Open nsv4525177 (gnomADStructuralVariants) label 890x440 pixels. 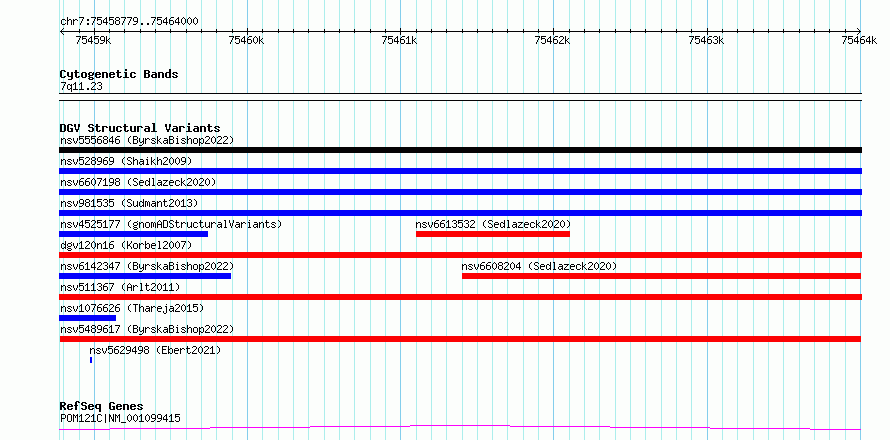(x=171, y=224)
